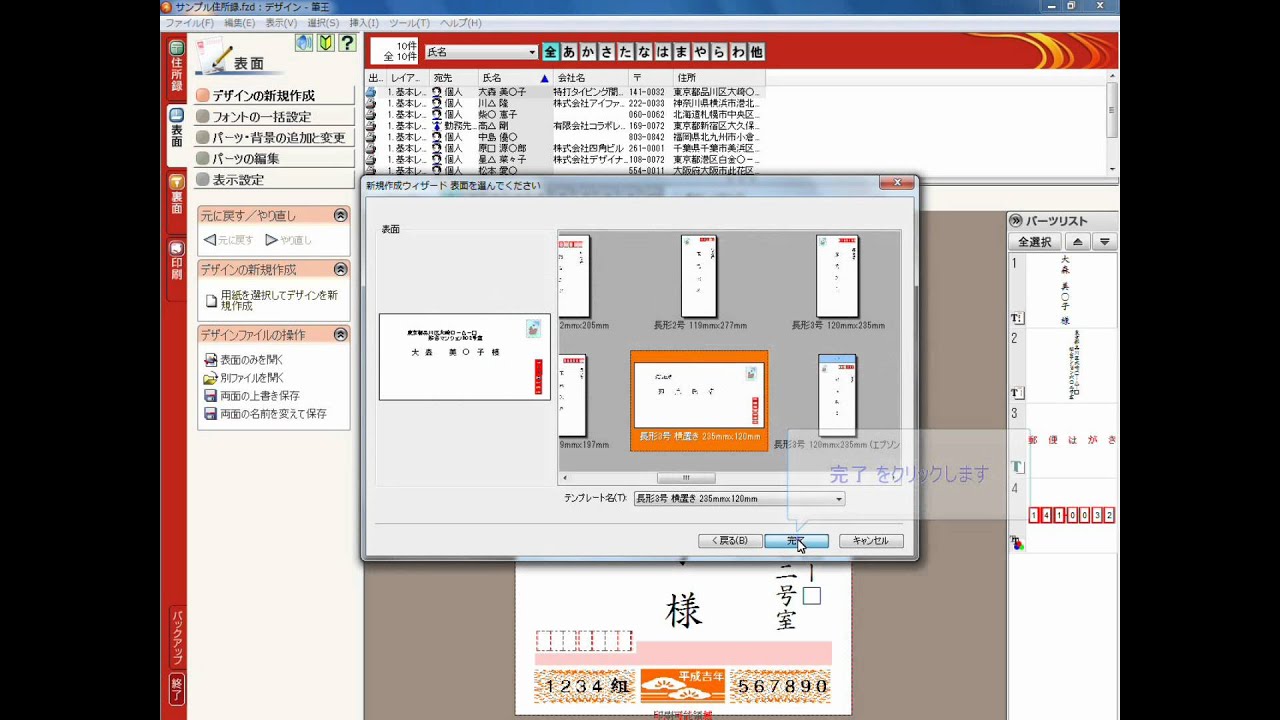This screenshot has width=1280, height=720.
Task: Select パーツの編集 in the left panel
Action: (274, 159)
